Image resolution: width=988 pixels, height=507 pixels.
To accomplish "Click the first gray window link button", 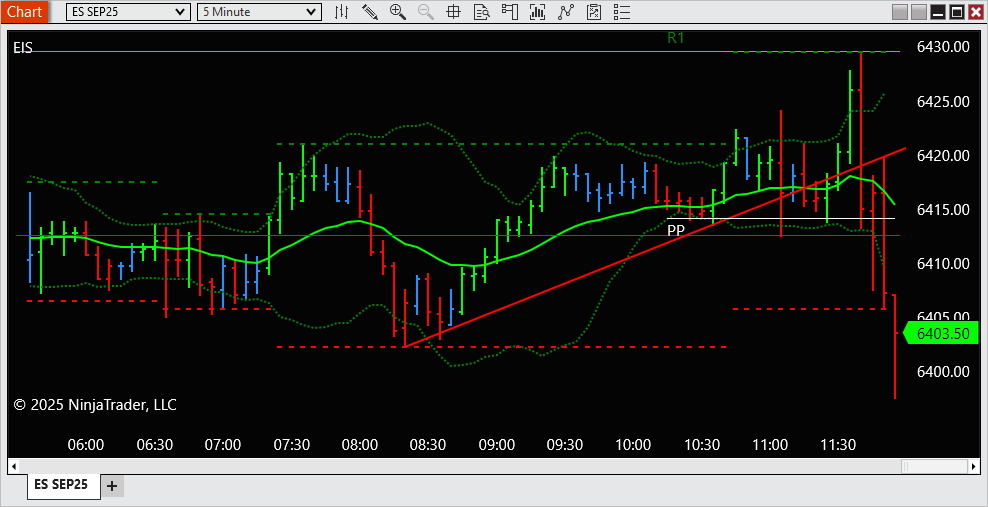I will pyautogui.click(x=900, y=12).
